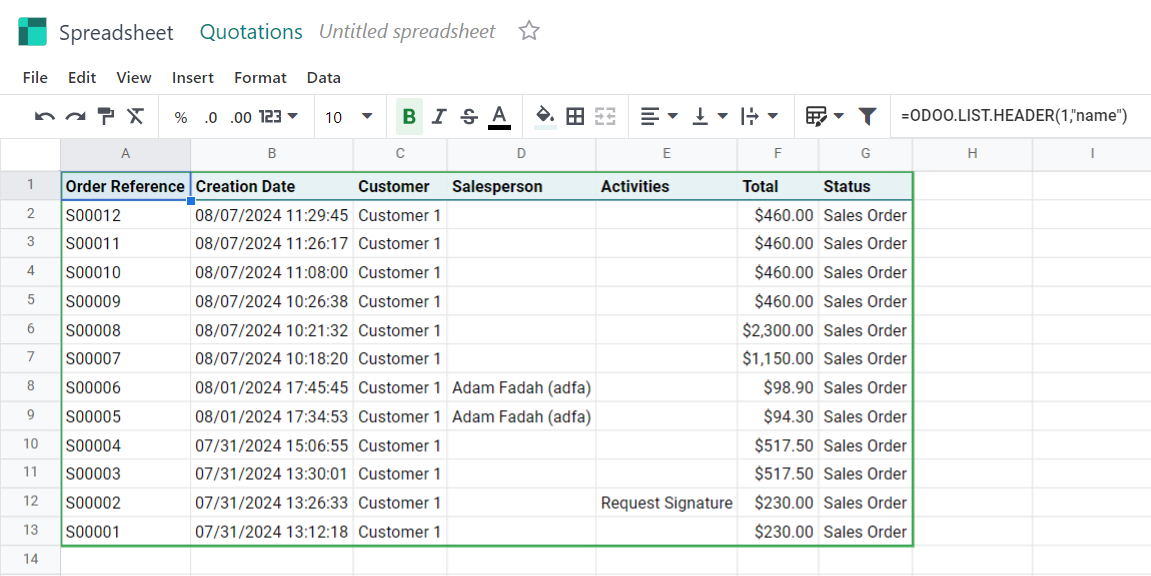
Task: Format as percent button
Action: click(181, 117)
